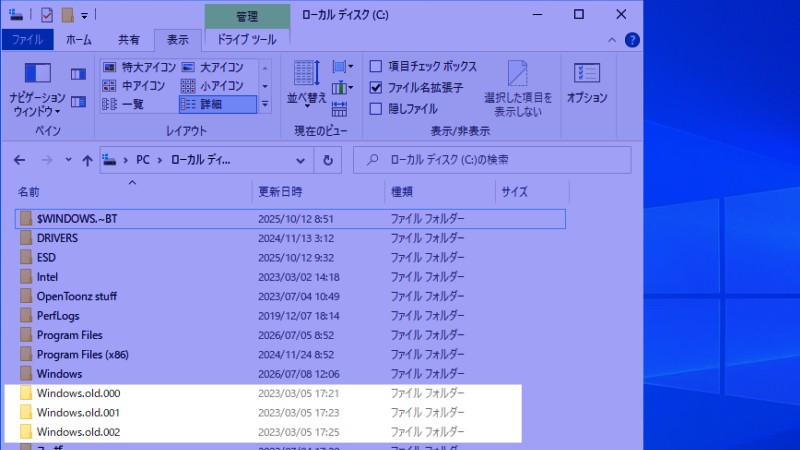Open オプション folder options
Screen dimensions: 800x450
coord(587,84)
